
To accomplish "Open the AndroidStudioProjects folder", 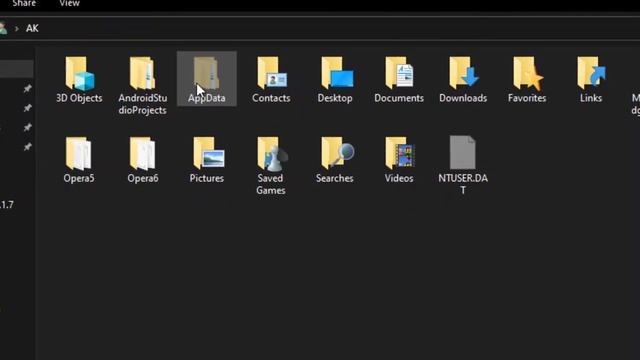I will click(142, 86).
